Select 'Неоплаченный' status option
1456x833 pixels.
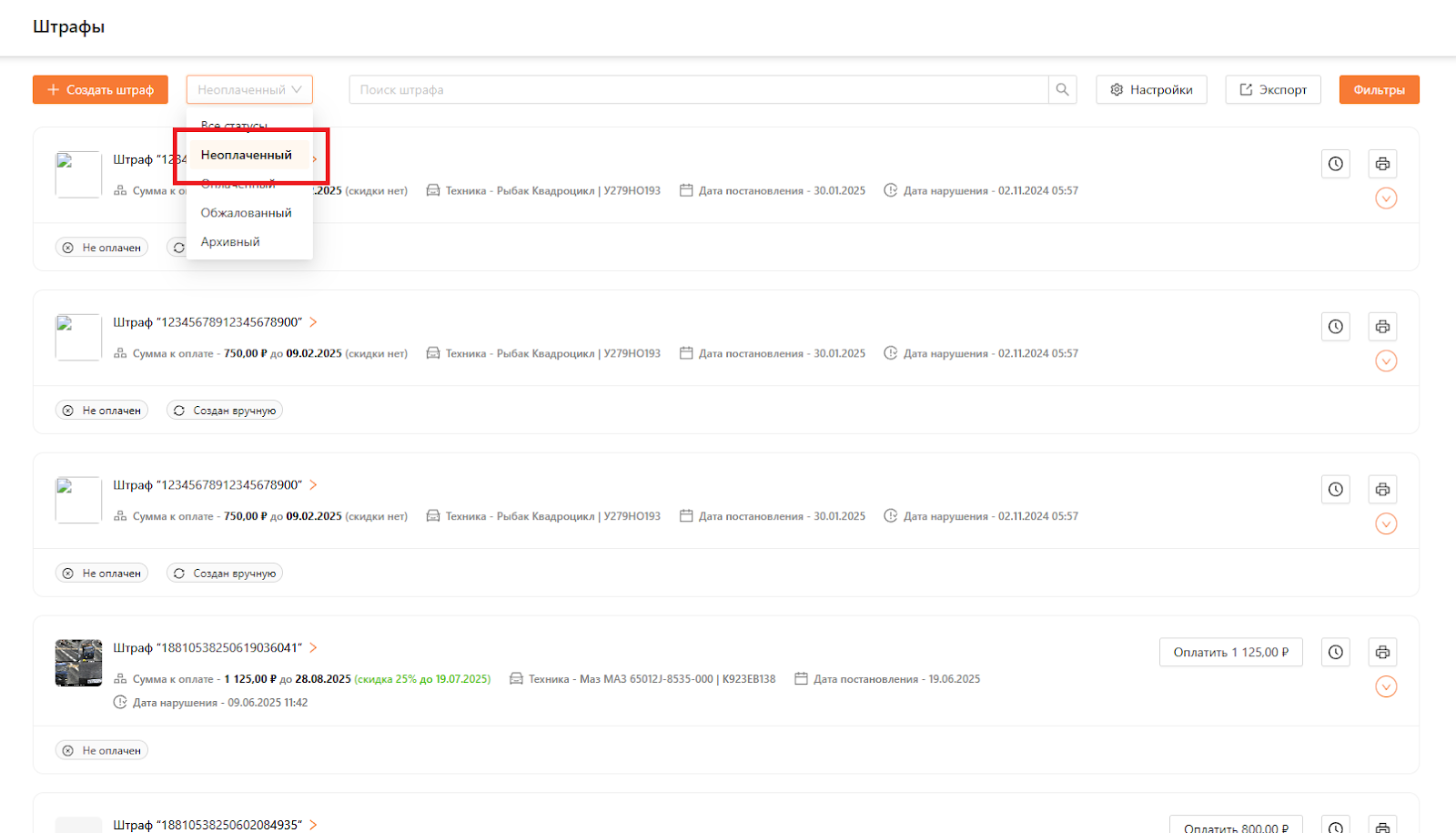tap(247, 155)
